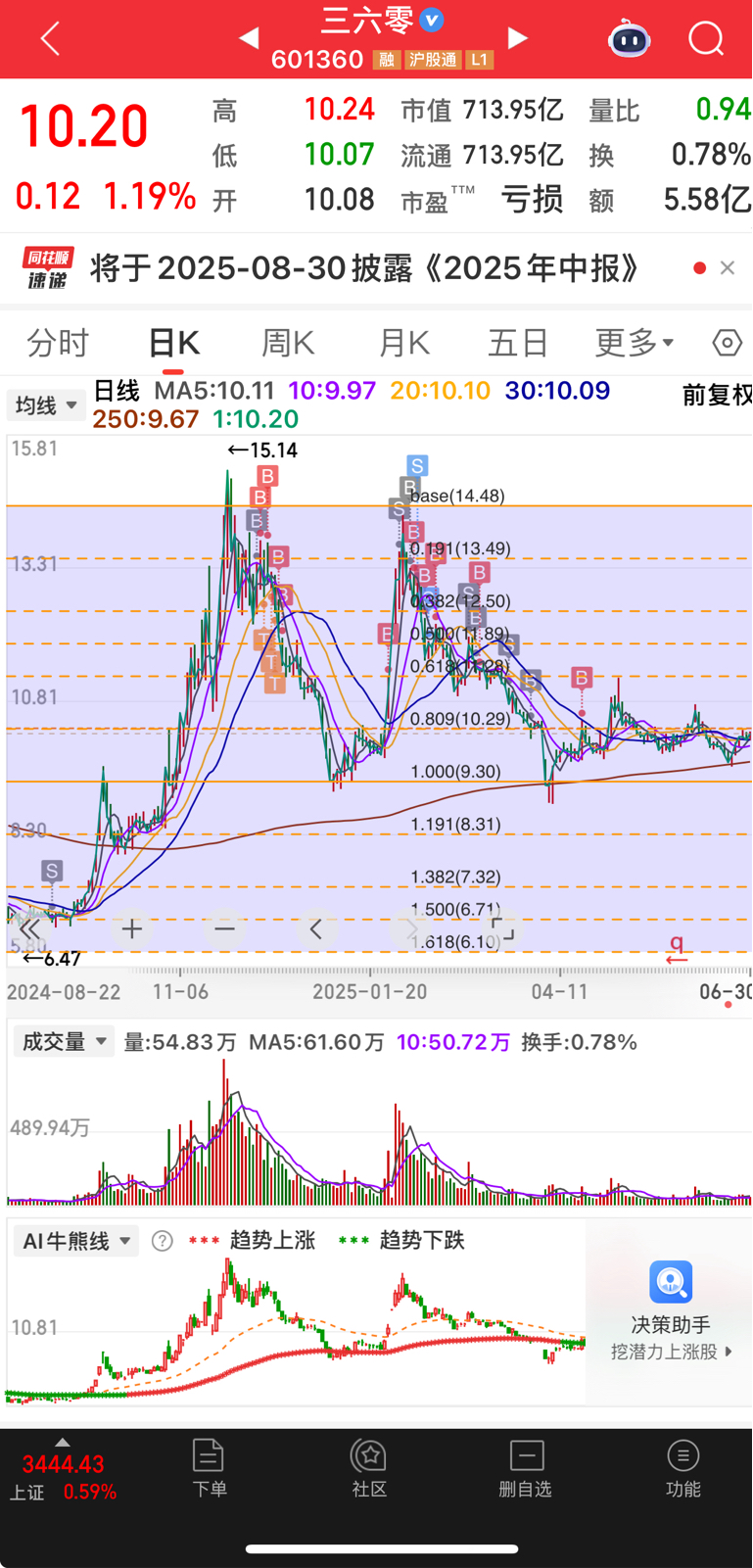This screenshot has height=1568, width=753.
Task: Tap the red q marker on chart
Action: pos(677,948)
